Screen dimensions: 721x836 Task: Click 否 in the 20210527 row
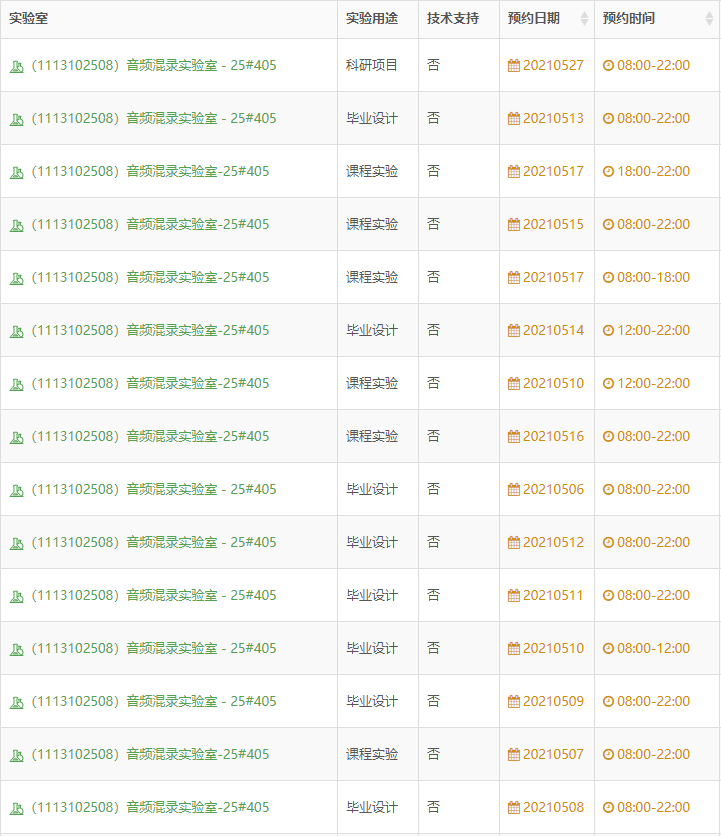[x=434, y=66]
